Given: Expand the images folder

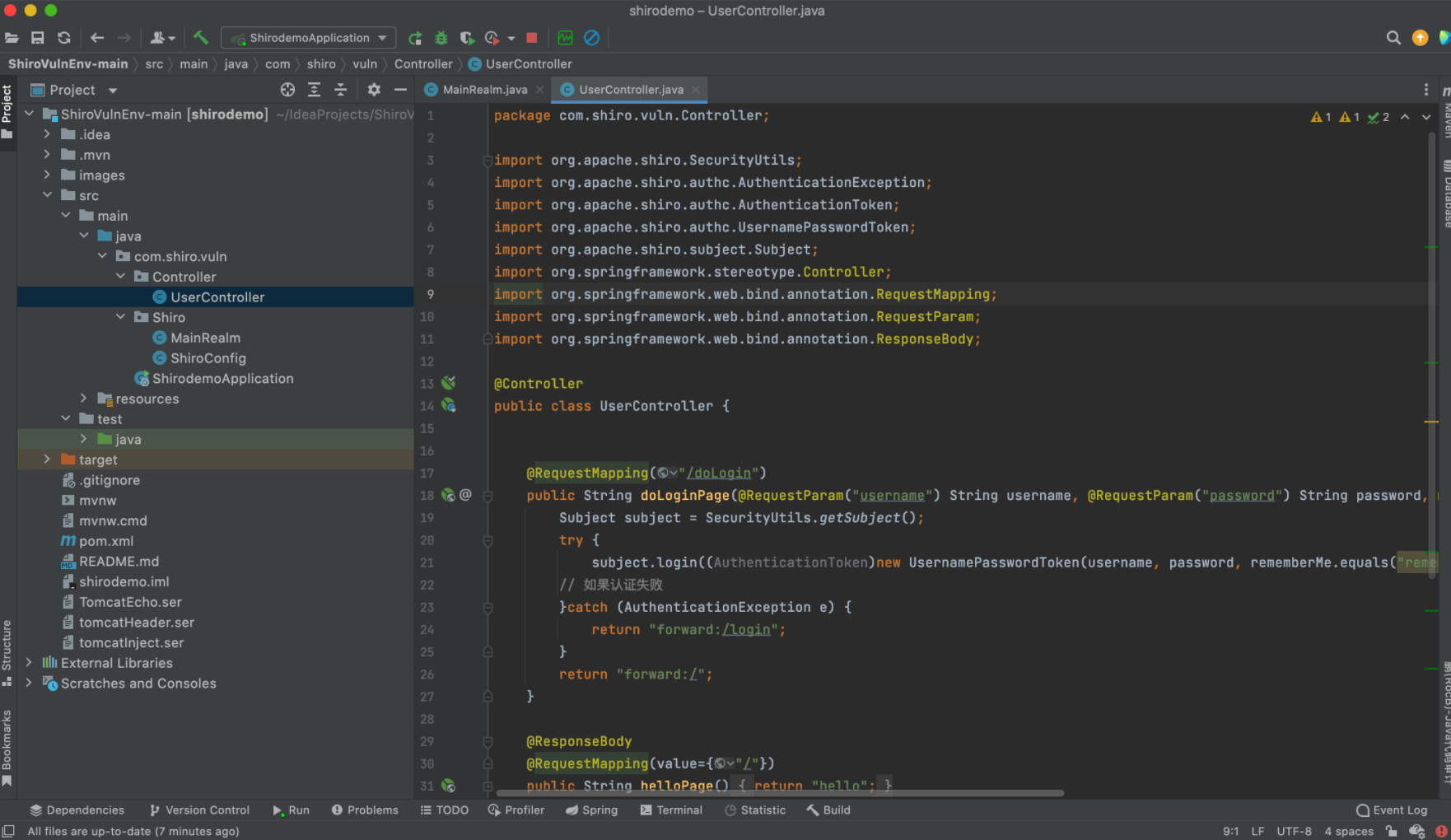Looking at the screenshot, I should (47, 175).
